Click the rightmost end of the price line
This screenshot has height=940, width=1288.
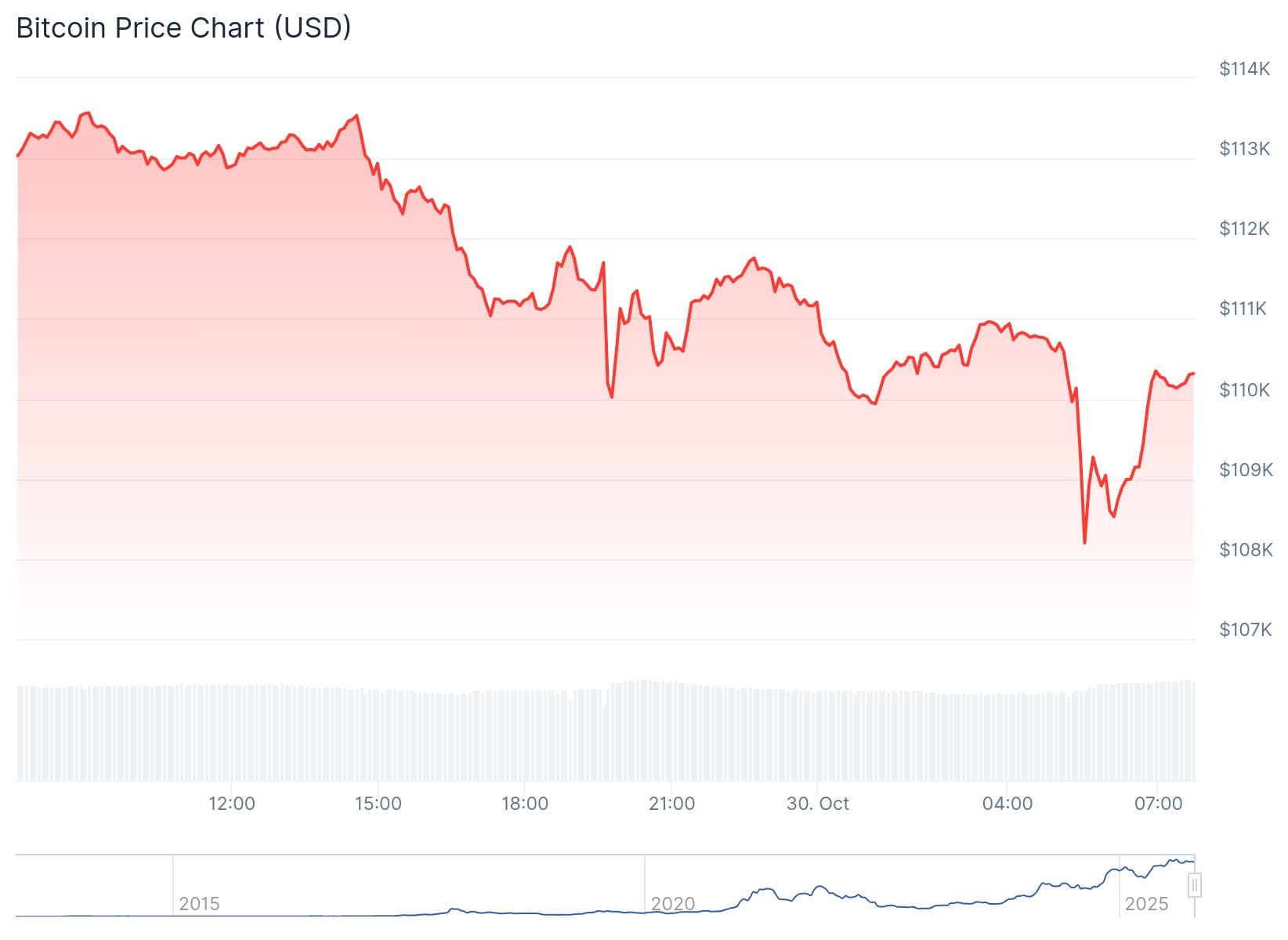coord(1193,374)
